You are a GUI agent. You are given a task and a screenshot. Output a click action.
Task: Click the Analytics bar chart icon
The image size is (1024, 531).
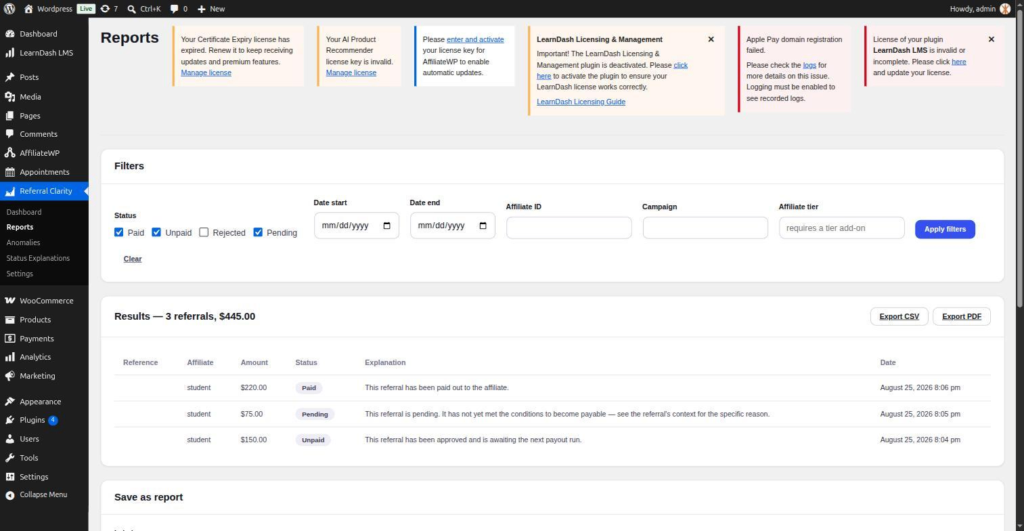(x=10, y=357)
